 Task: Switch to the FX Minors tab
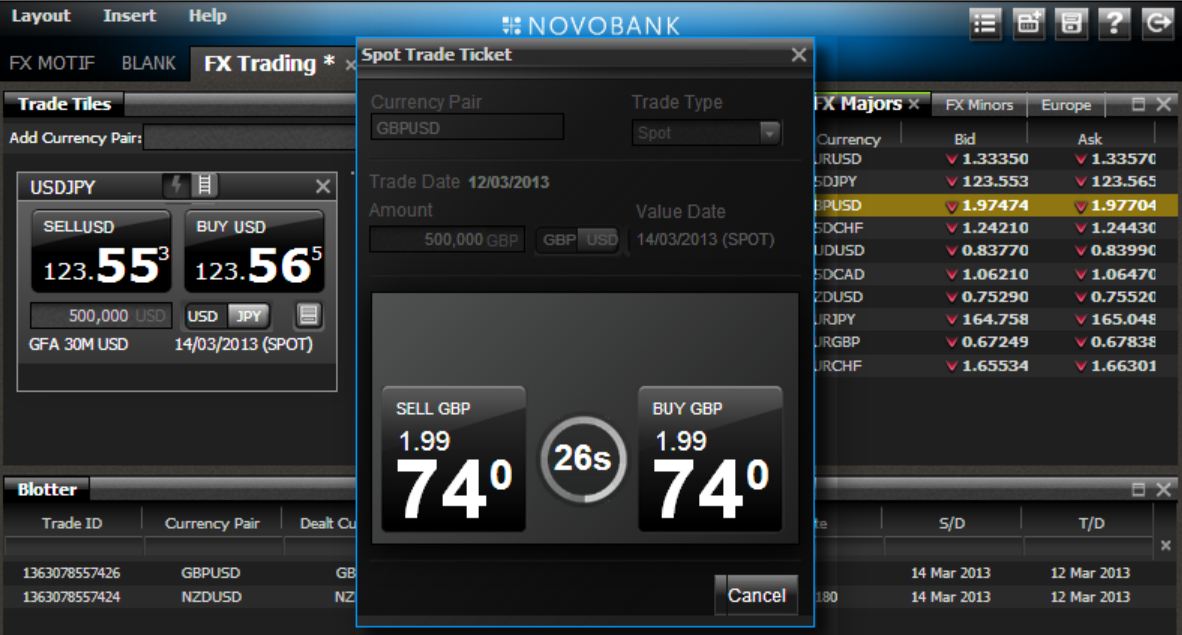979,105
